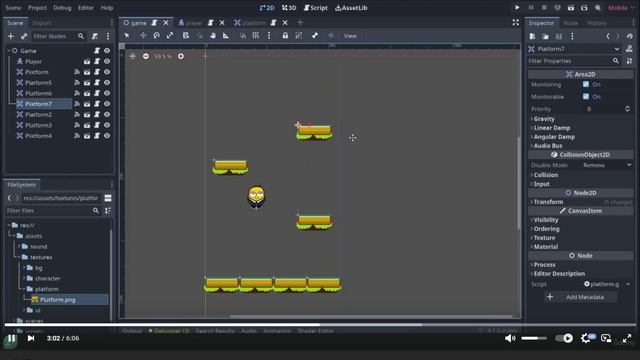Viewport: 640px width, 360px height.
Task: Select the Pan Mode hand tool
Action: coord(213,36)
